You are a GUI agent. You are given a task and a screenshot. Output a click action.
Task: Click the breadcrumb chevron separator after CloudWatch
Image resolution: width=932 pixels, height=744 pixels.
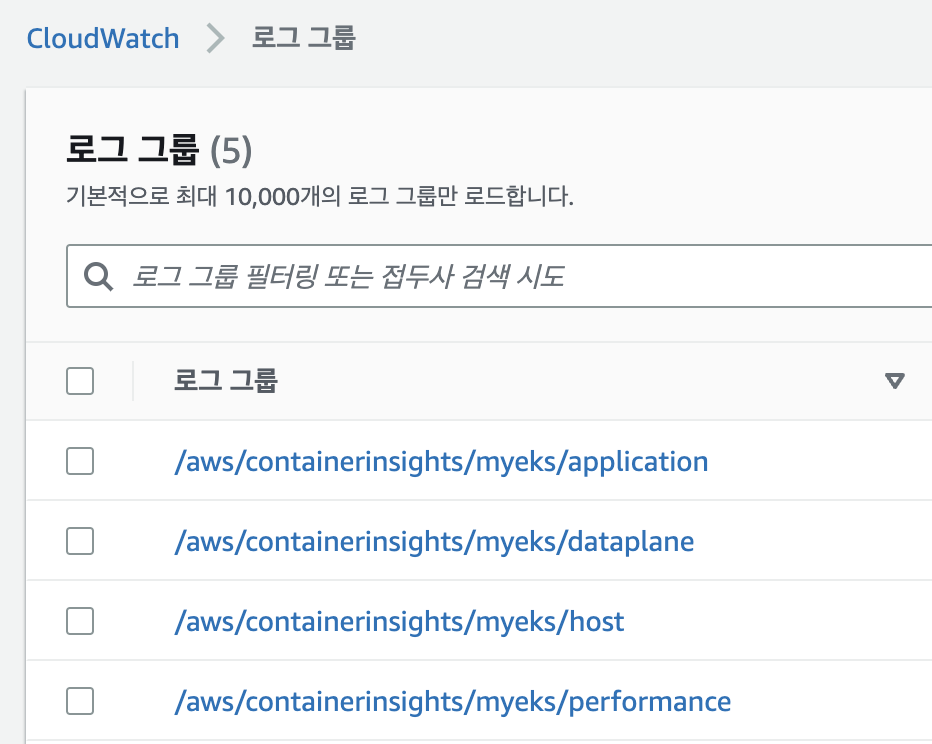[215, 39]
